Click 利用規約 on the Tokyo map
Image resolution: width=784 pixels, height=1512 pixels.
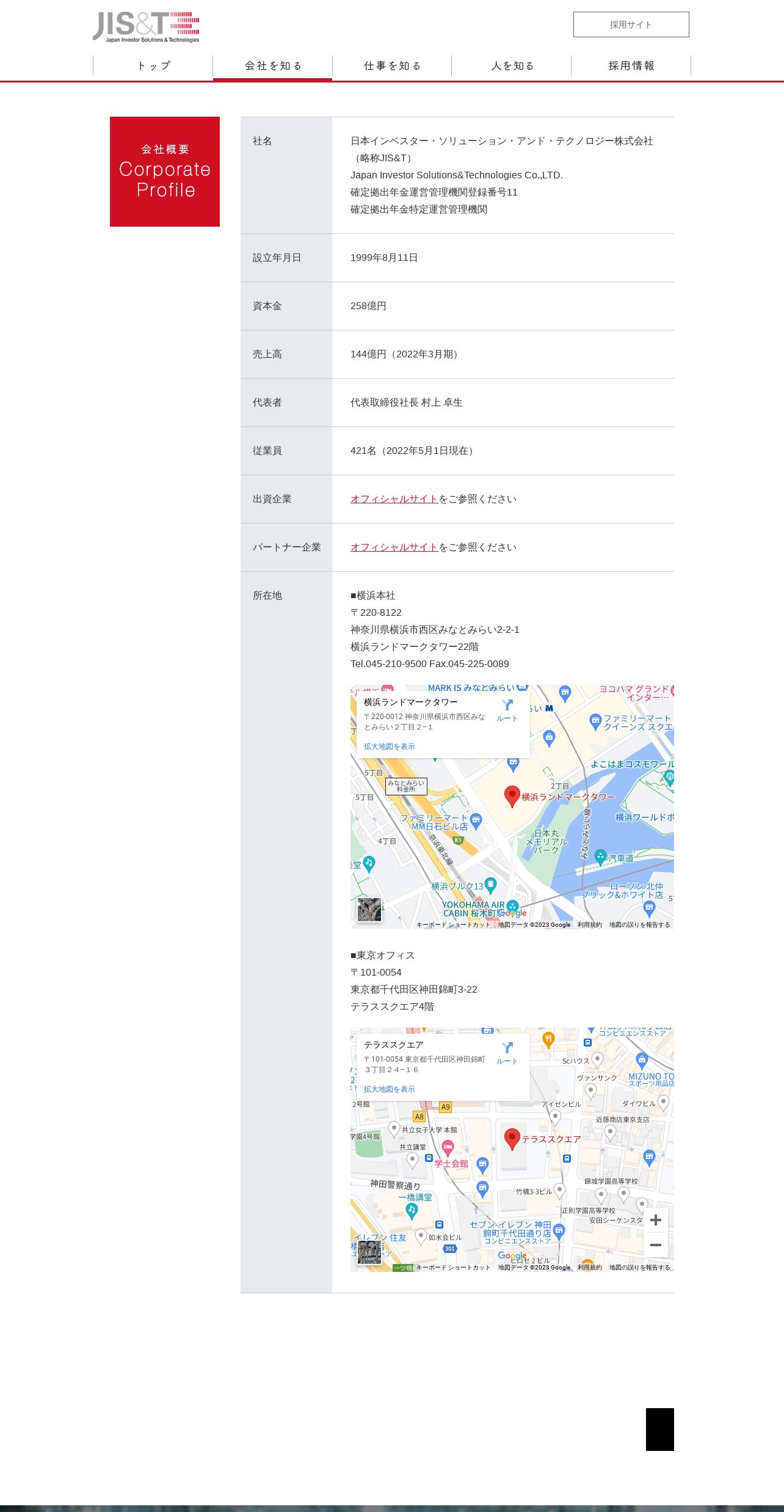tap(590, 1268)
